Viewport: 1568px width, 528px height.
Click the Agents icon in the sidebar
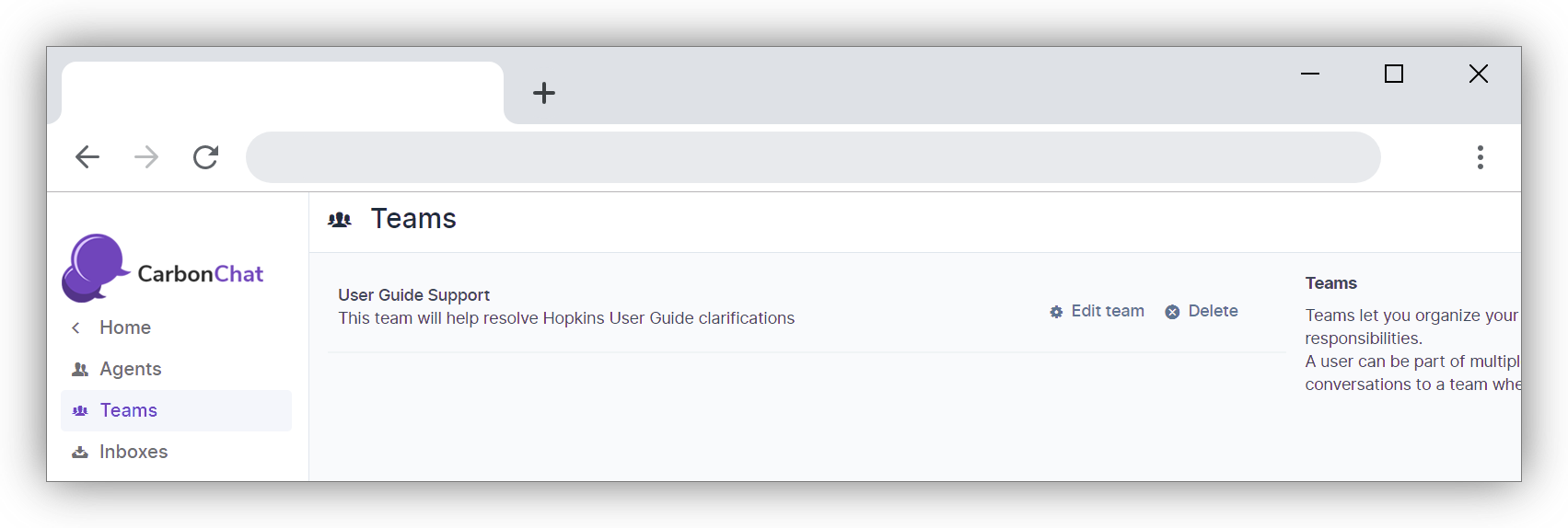80,370
